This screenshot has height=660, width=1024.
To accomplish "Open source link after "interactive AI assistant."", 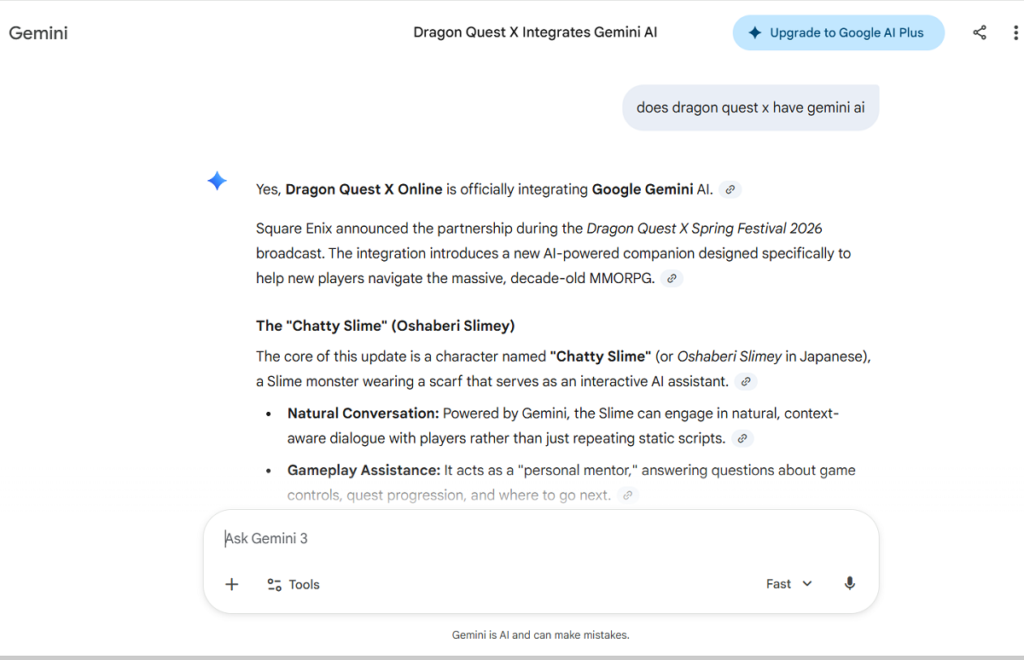I will [x=745, y=382].
